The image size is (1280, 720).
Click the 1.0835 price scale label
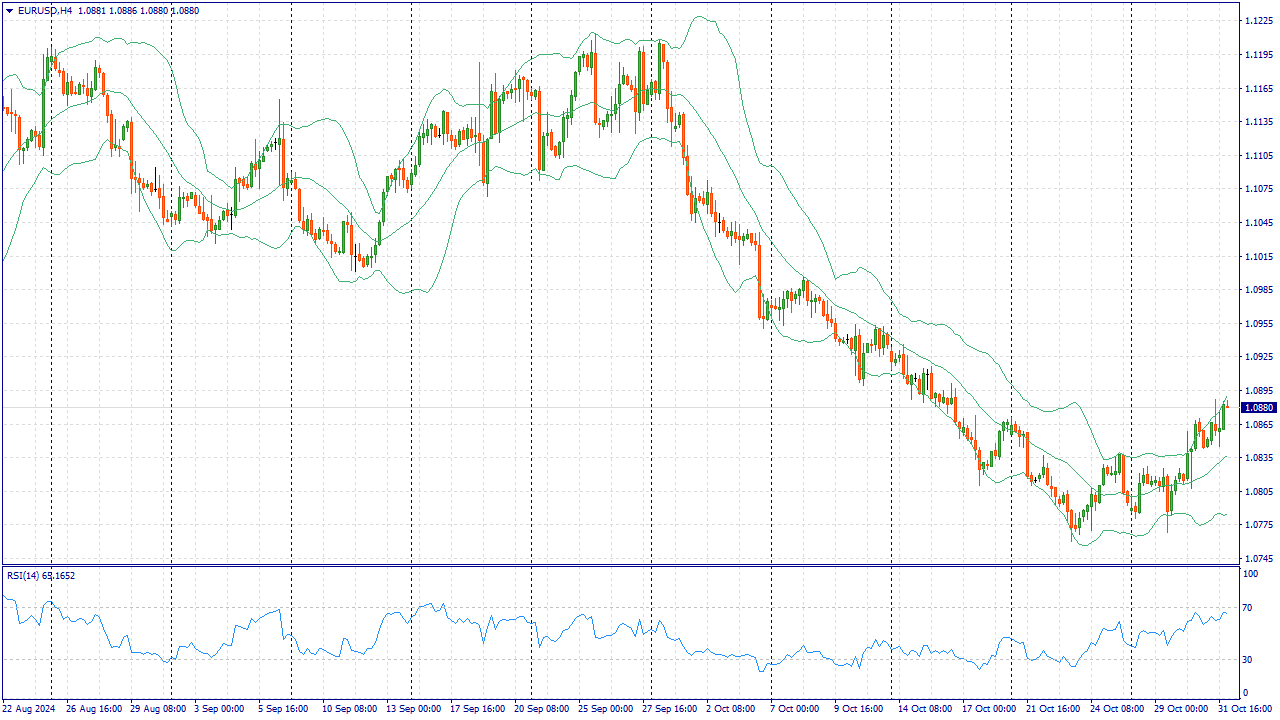pos(1258,458)
